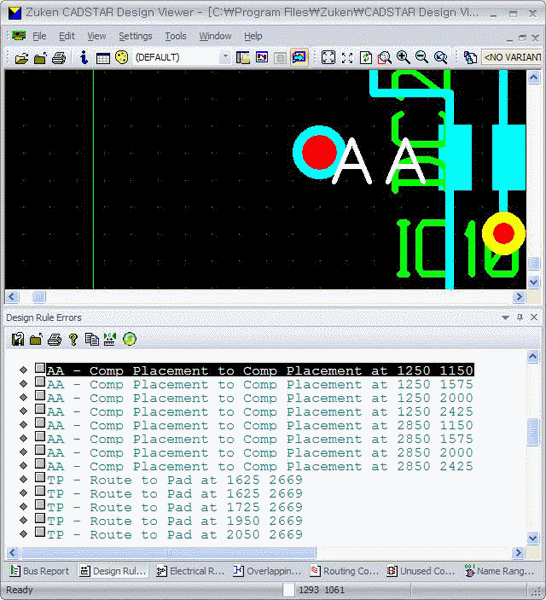Click the Save report icon in errors panel

18,339
